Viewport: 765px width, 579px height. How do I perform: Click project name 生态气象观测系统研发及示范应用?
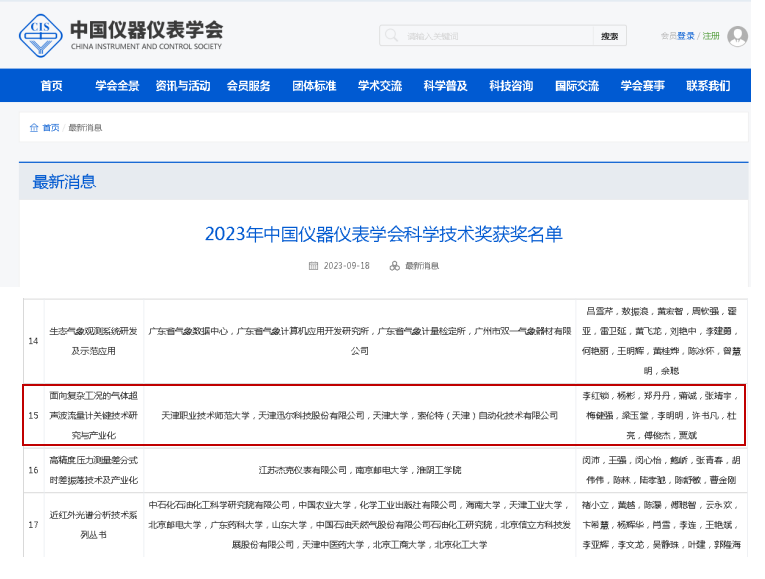click(x=93, y=341)
